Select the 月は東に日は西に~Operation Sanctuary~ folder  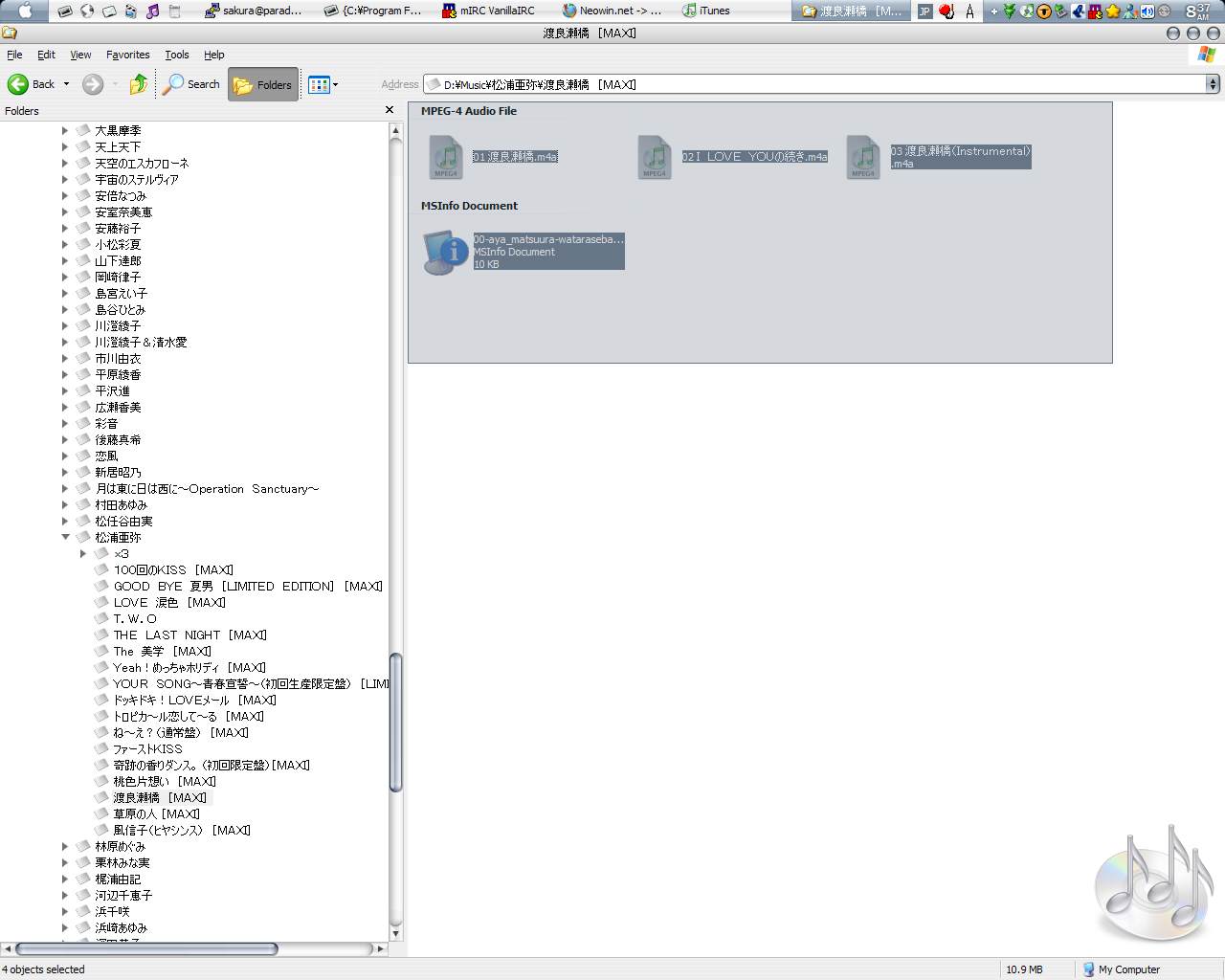click(207, 489)
